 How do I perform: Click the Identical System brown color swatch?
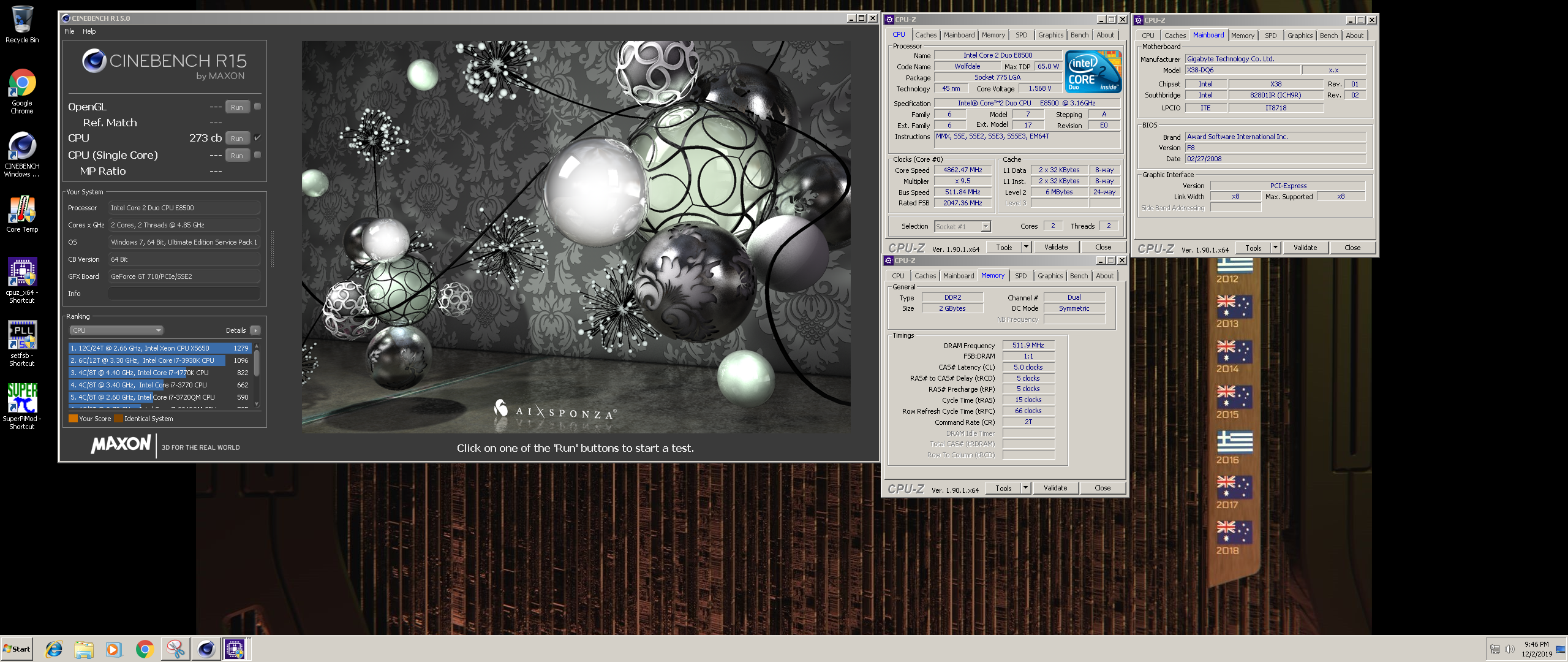pyautogui.click(x=118, y=419)
